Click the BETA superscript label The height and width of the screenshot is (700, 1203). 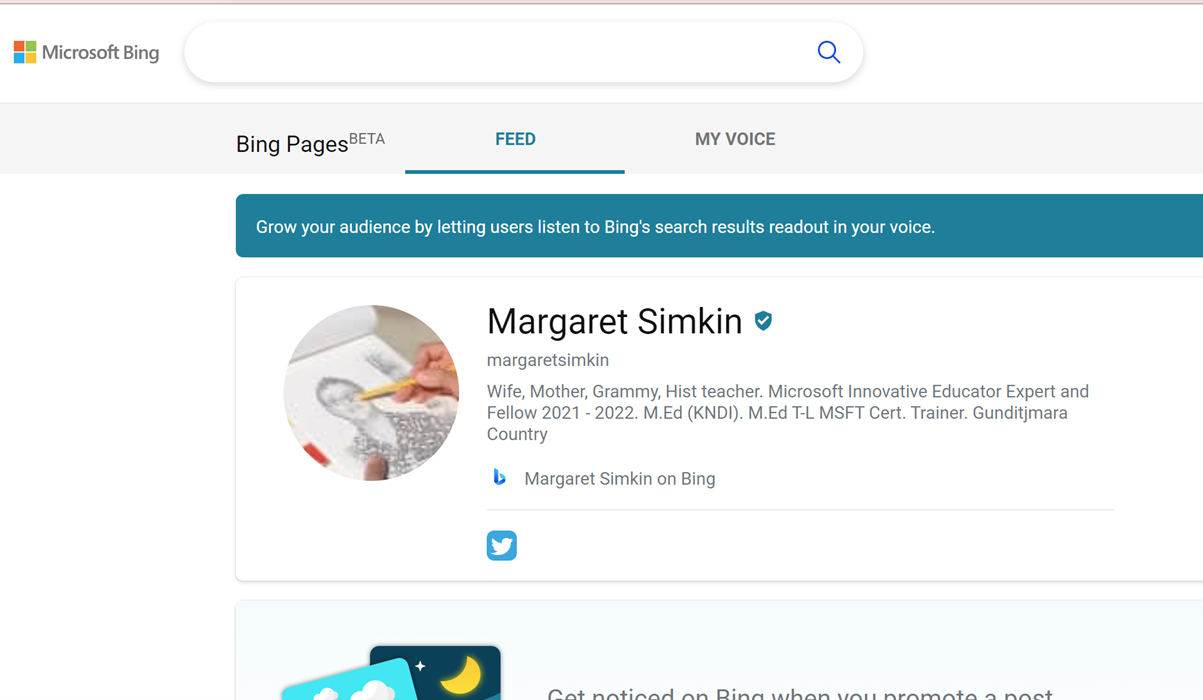[x=367, y=139]
